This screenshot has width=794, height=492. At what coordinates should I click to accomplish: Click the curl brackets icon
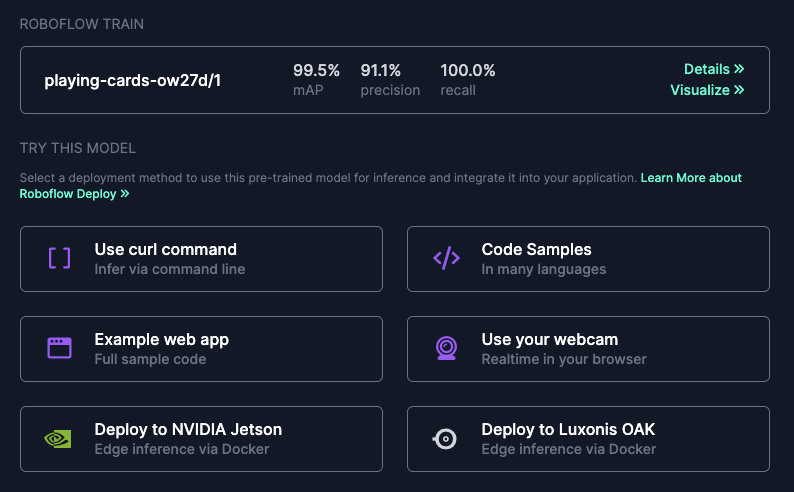[x=59, y=258]
